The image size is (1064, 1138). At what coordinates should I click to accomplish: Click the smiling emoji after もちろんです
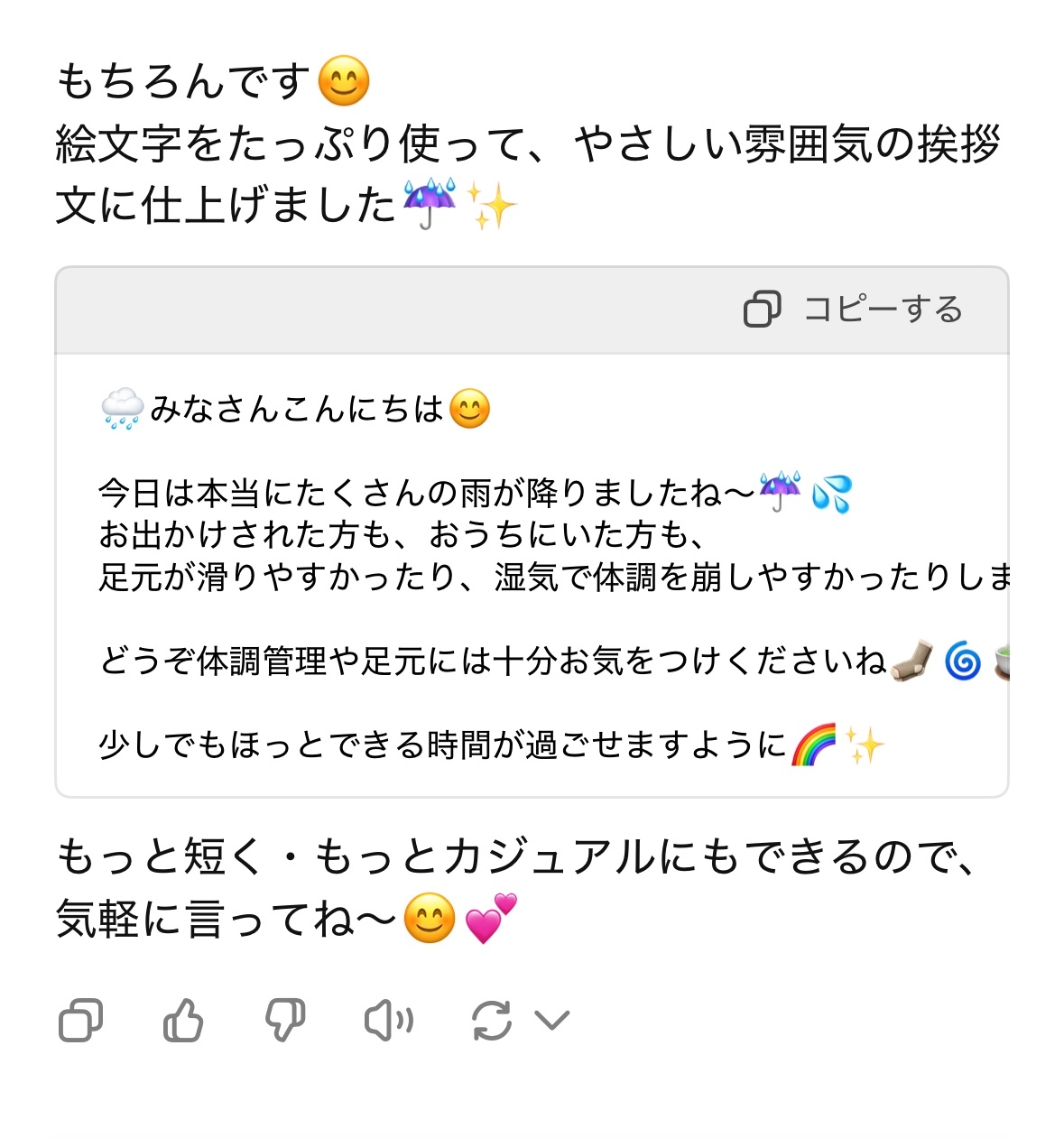[344, 81]
